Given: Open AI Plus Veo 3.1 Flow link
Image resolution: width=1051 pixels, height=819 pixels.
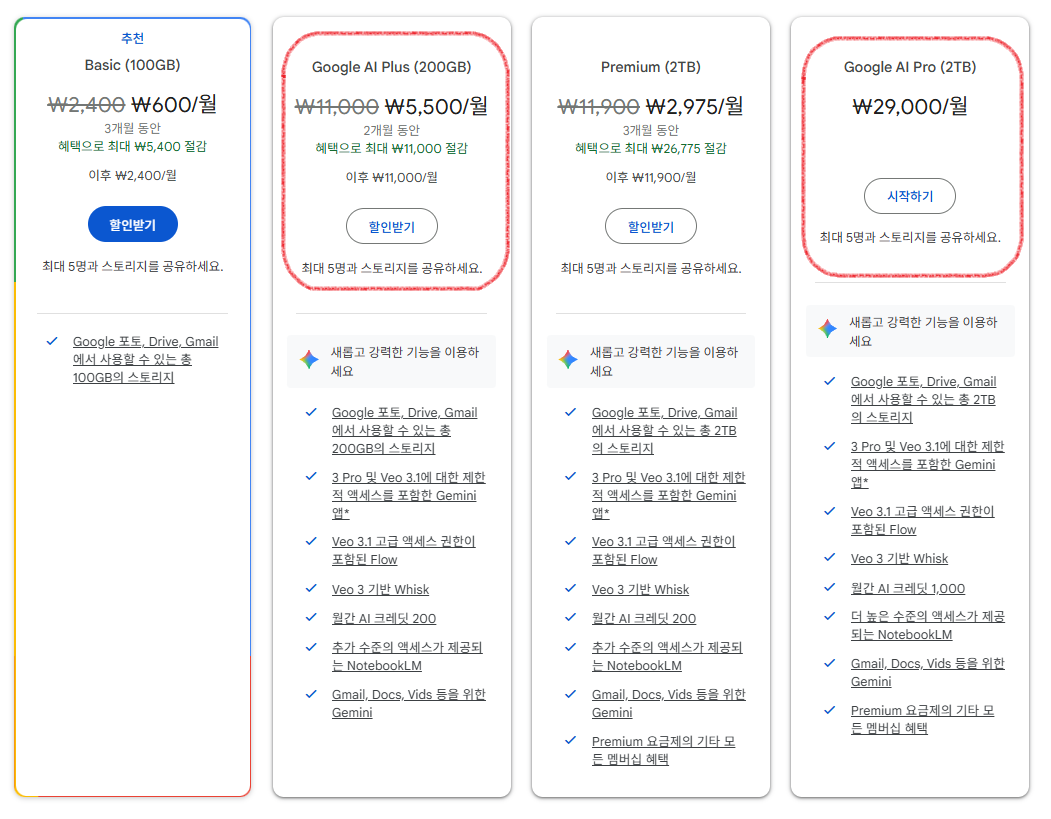Looking at the screenshot, I should tap(404, 550).
